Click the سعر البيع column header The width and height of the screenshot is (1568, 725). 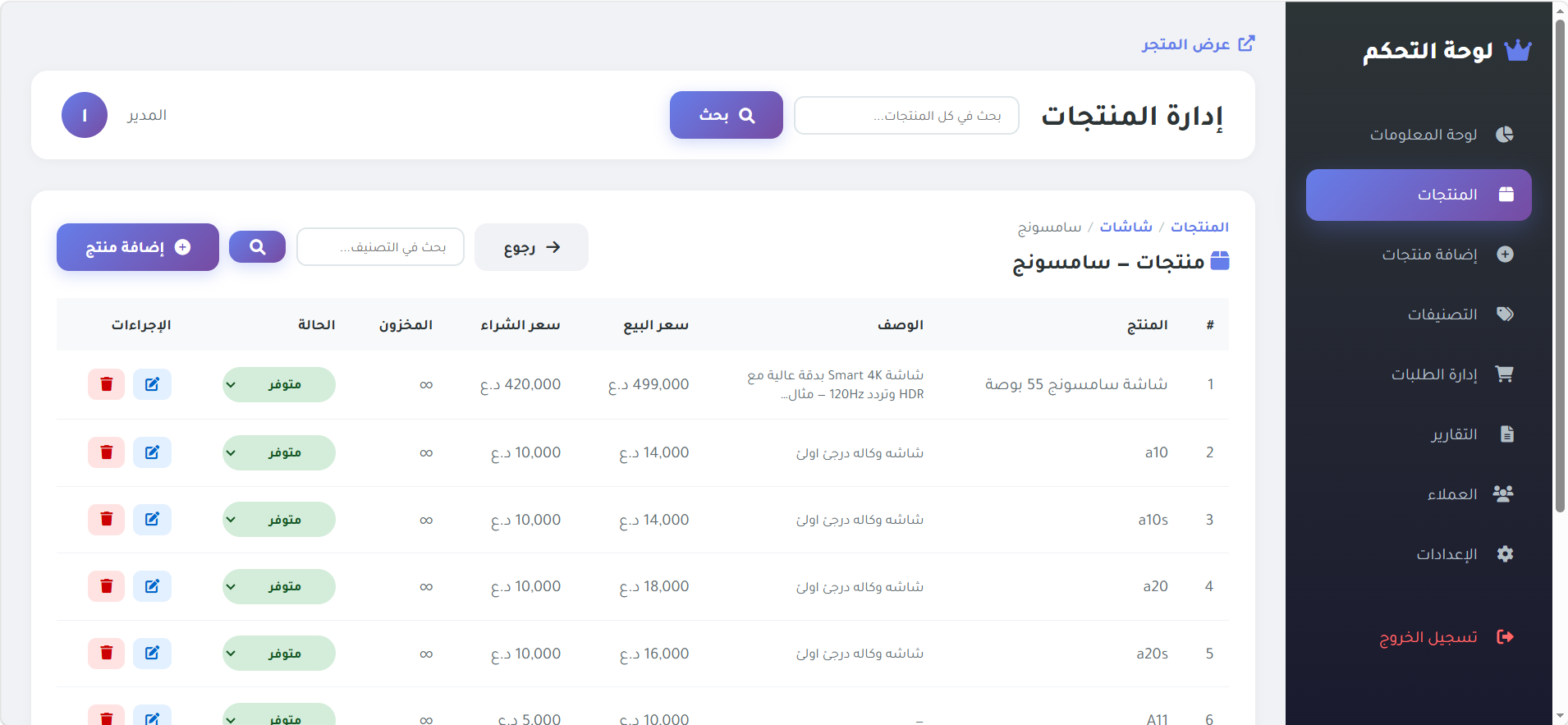coord(656,325)
